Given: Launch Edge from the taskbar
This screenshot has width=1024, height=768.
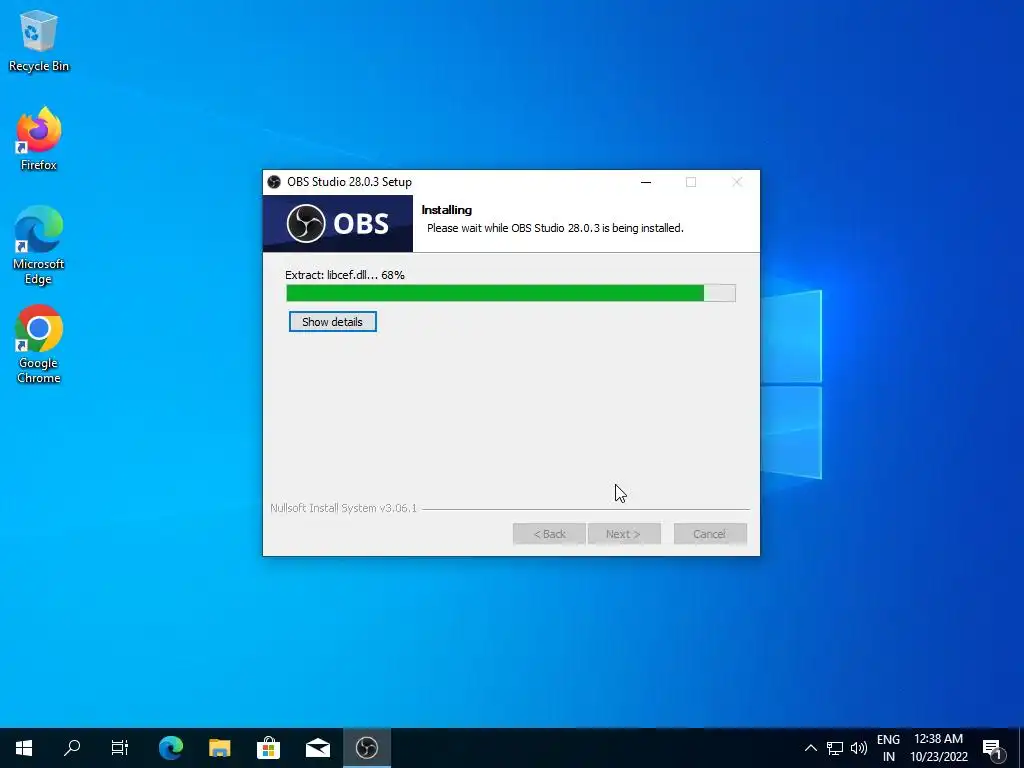Looking at the screenshot, I should (171, 748).
